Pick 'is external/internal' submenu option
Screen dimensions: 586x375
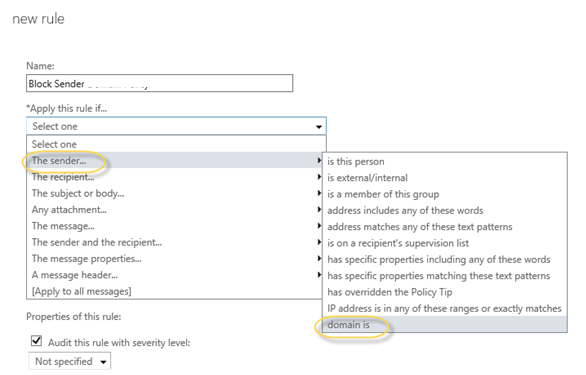[x=445, y=178]
